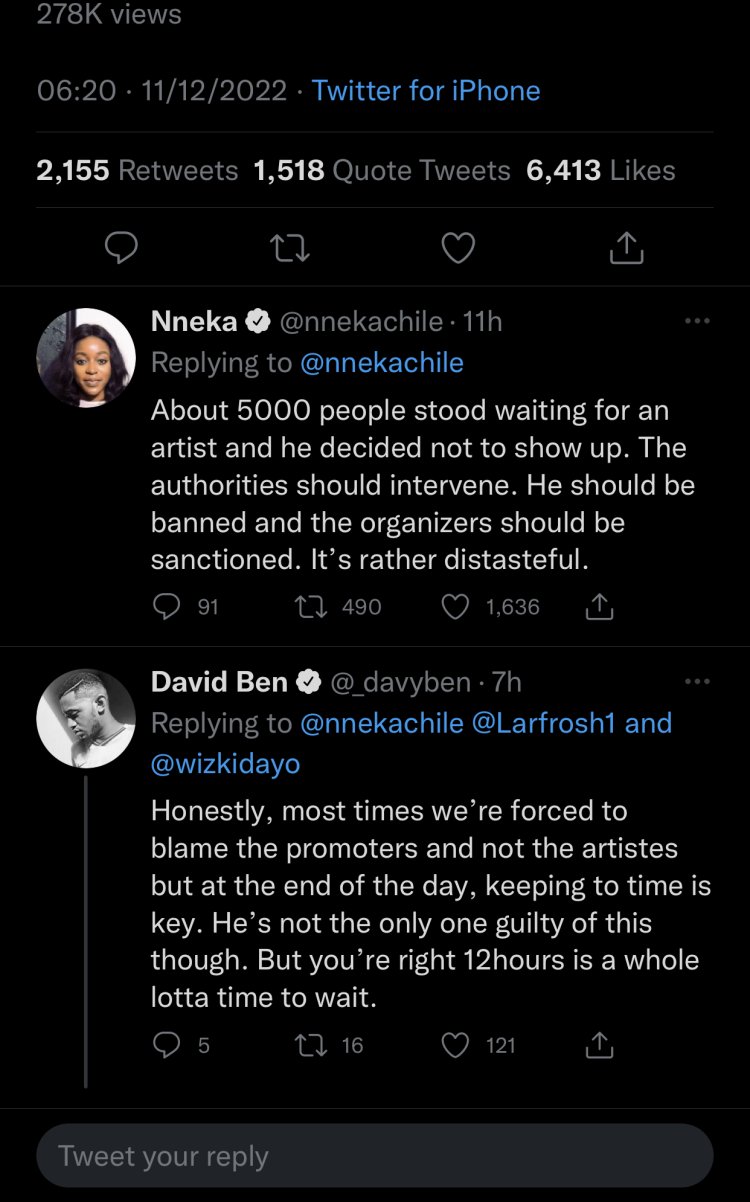Open Nneka's profile picture
The height and width of the screenshot is (1202, 750).
pos(86,357)
